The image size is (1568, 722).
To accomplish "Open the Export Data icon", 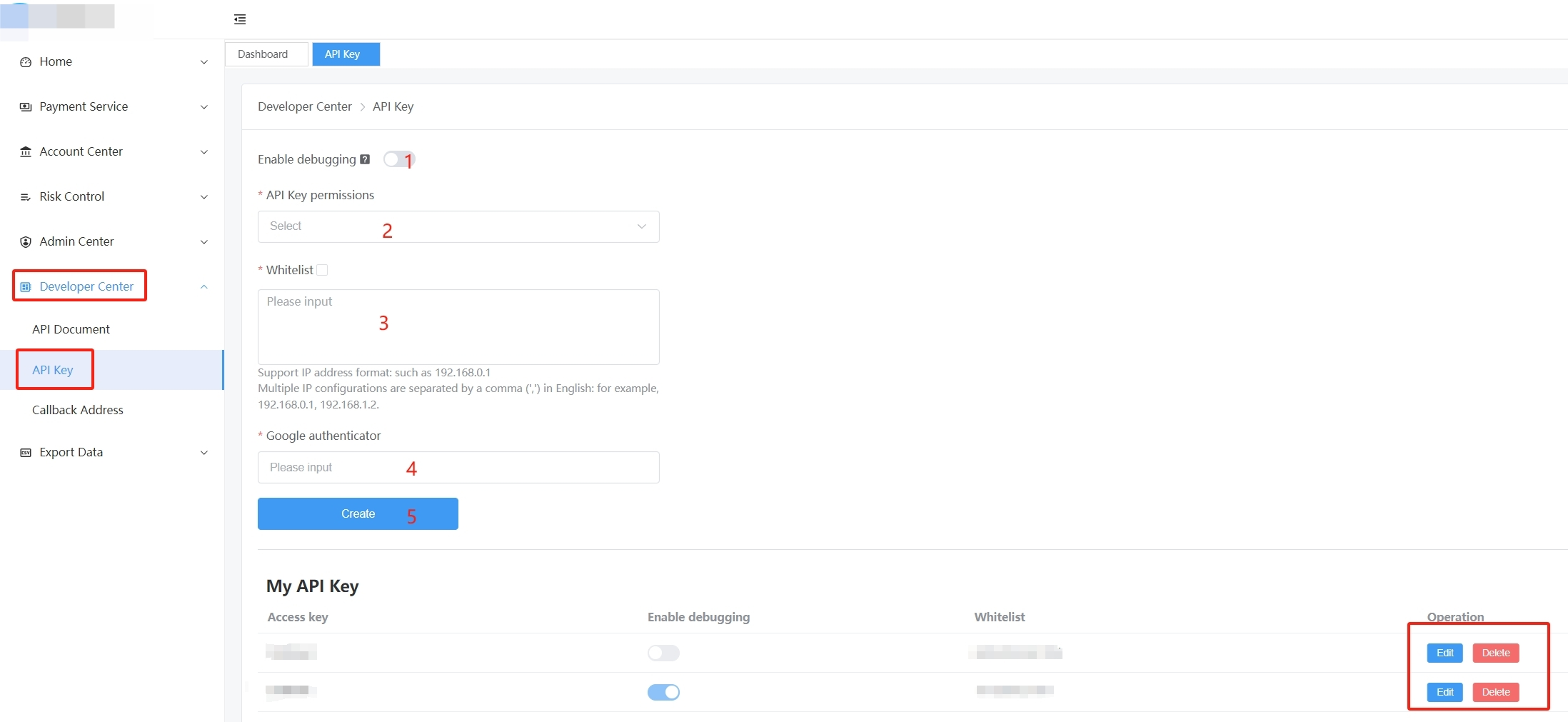I will 25,452.
